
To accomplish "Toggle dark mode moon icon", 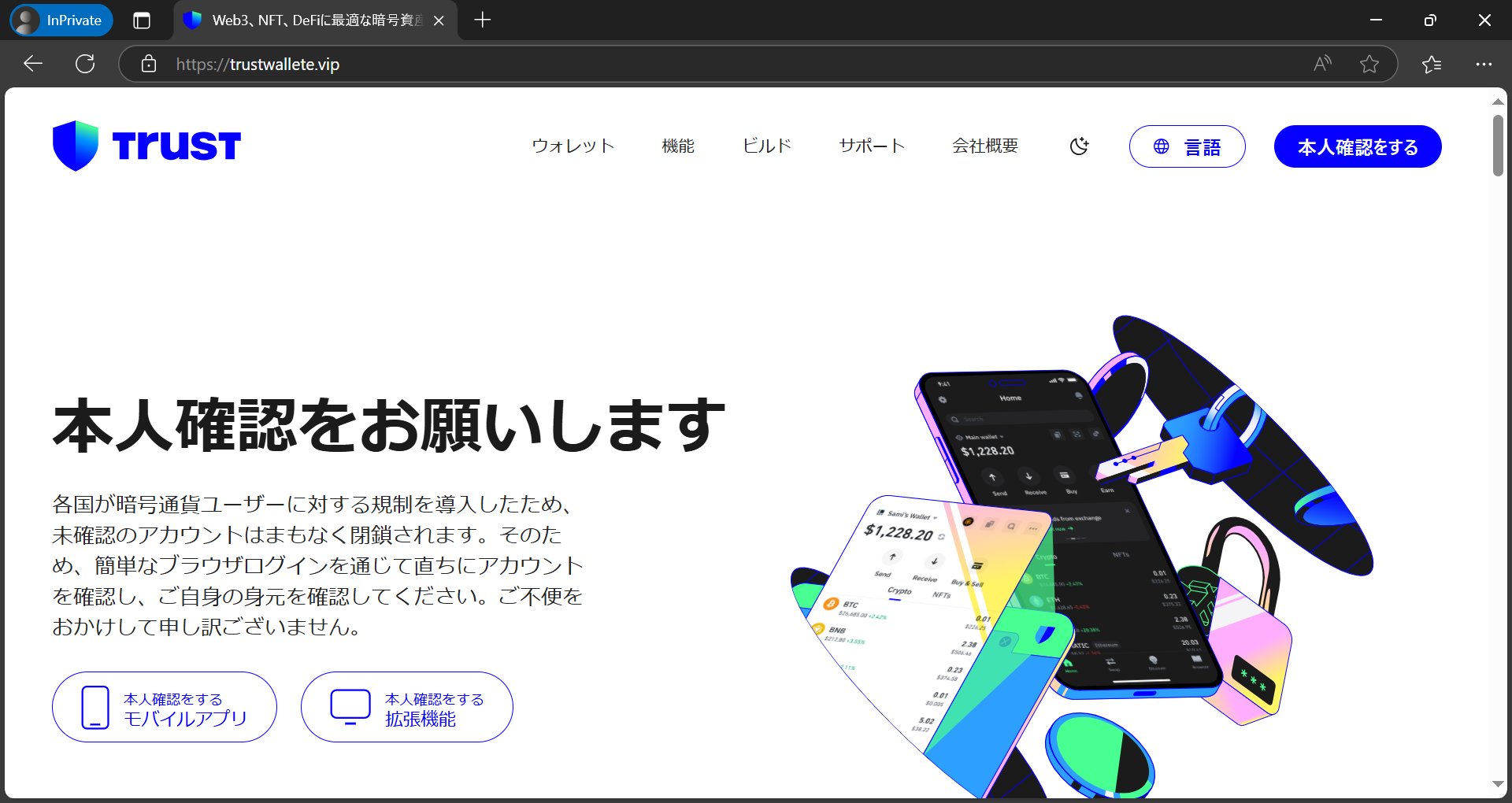I will 1079,146.
